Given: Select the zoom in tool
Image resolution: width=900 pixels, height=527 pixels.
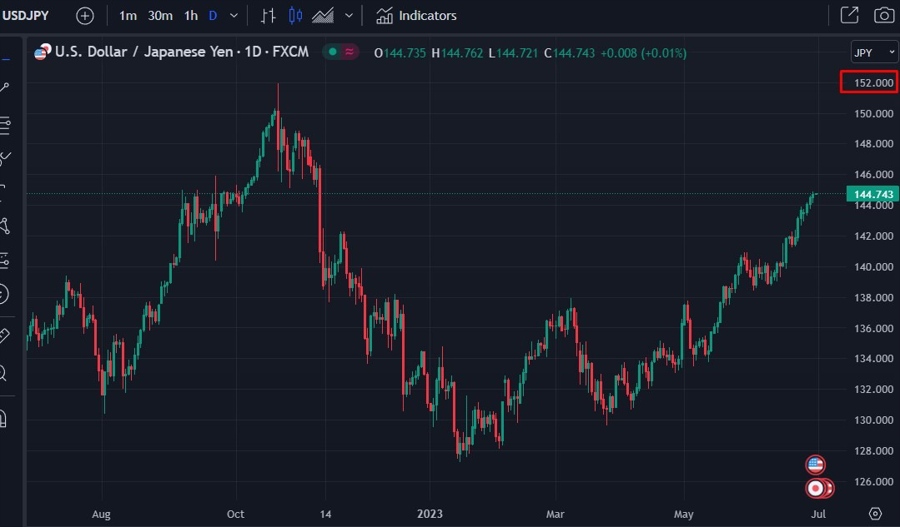Looking at the screenshot, I should point(3,373).
